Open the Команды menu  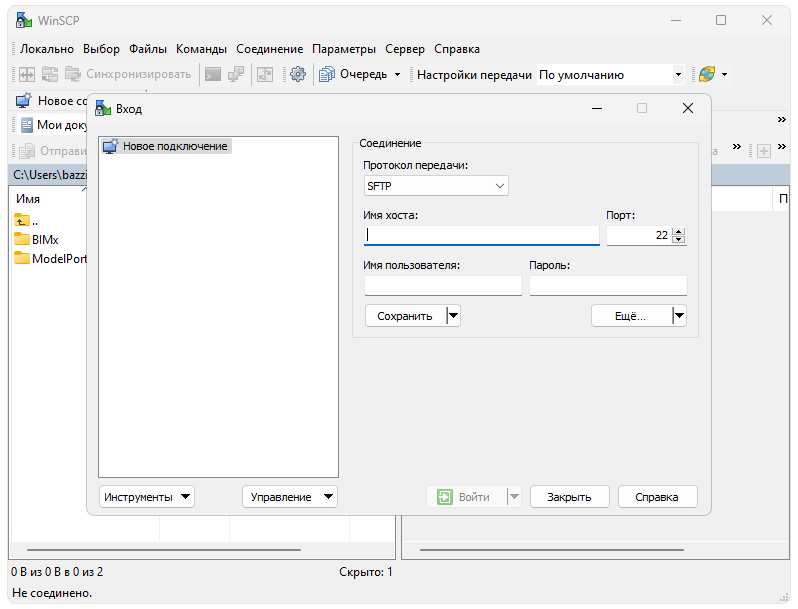[x=201, y=48]
